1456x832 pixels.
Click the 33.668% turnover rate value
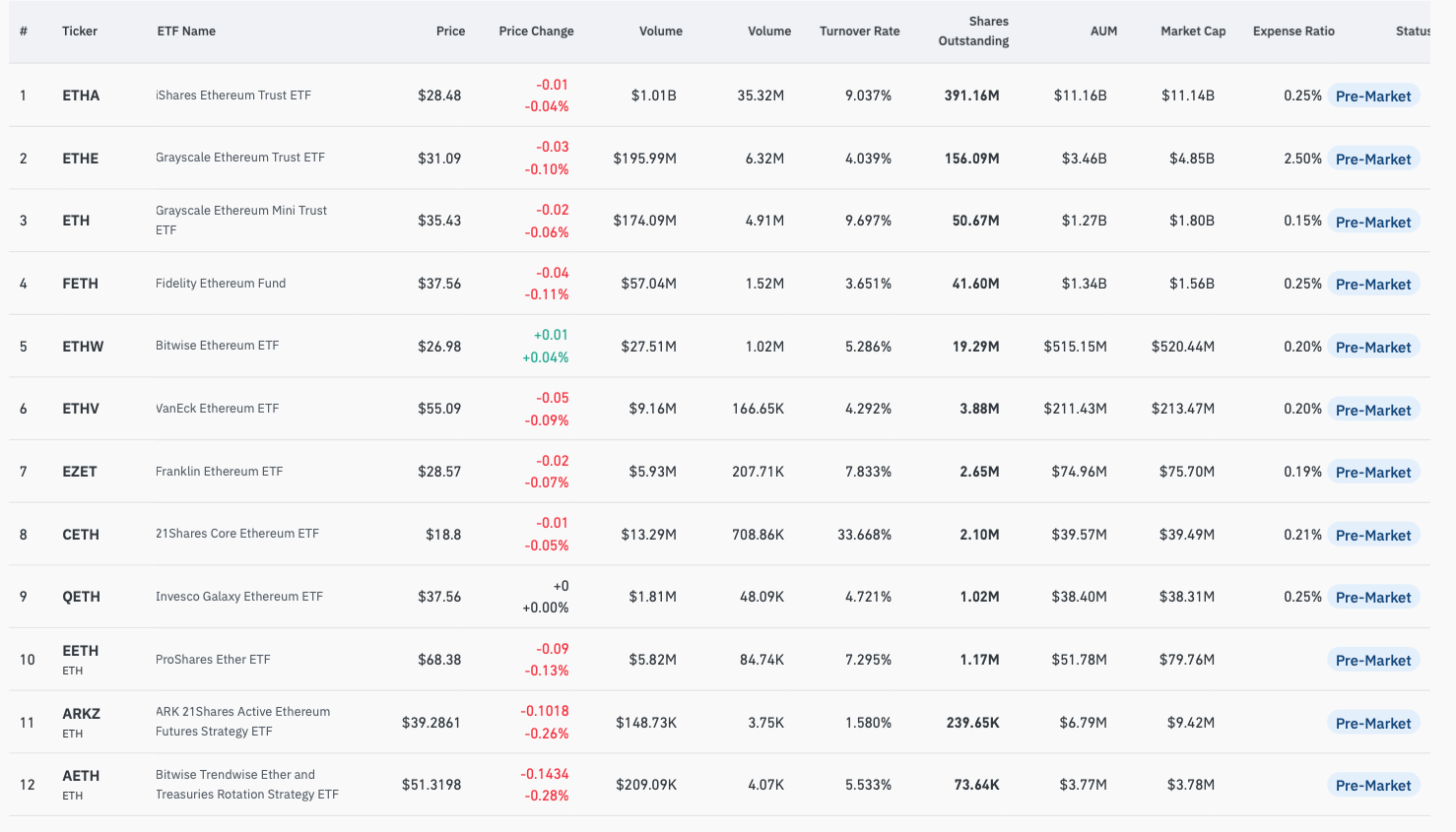click(x=865, y=535)
